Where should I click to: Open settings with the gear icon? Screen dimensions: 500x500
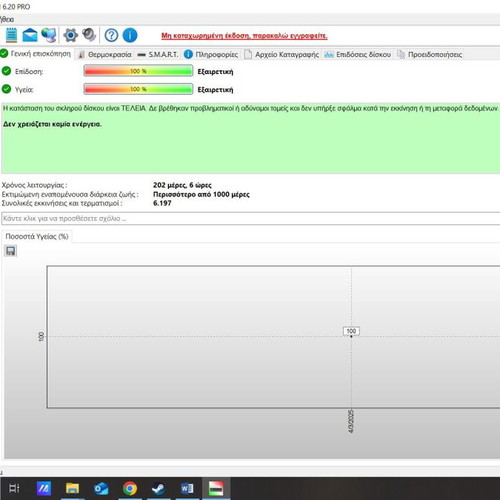point(70,35)
